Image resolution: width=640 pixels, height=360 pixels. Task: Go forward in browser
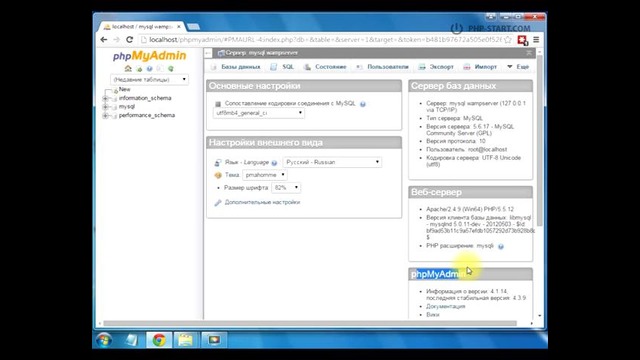[116, 40]
